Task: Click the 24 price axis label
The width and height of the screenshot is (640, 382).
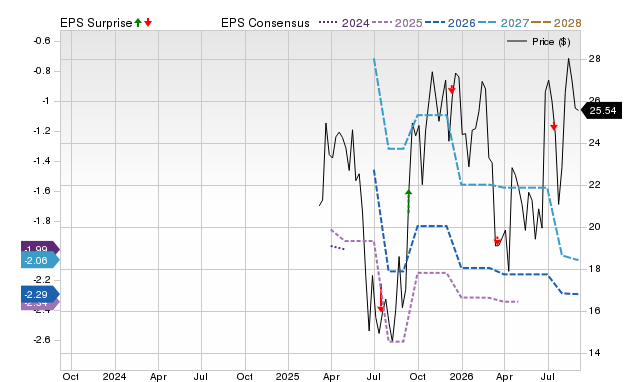Action: (594, 143)
